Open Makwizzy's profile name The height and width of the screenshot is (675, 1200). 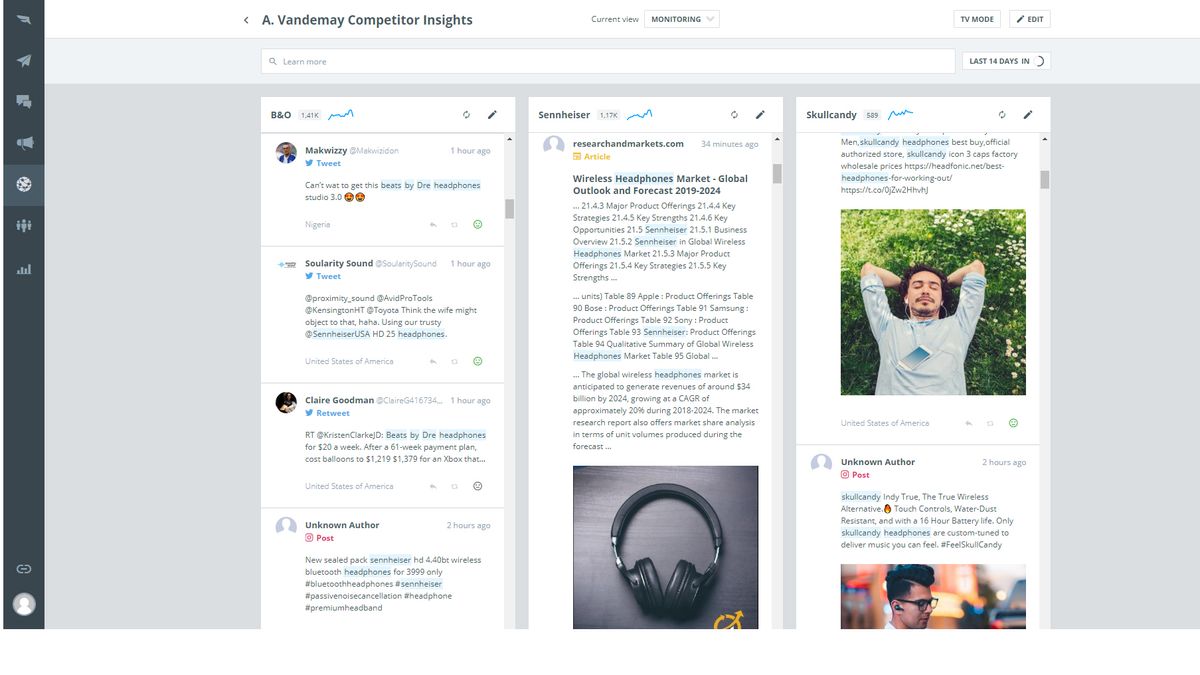pyautogui.click(x=326, y=150)
